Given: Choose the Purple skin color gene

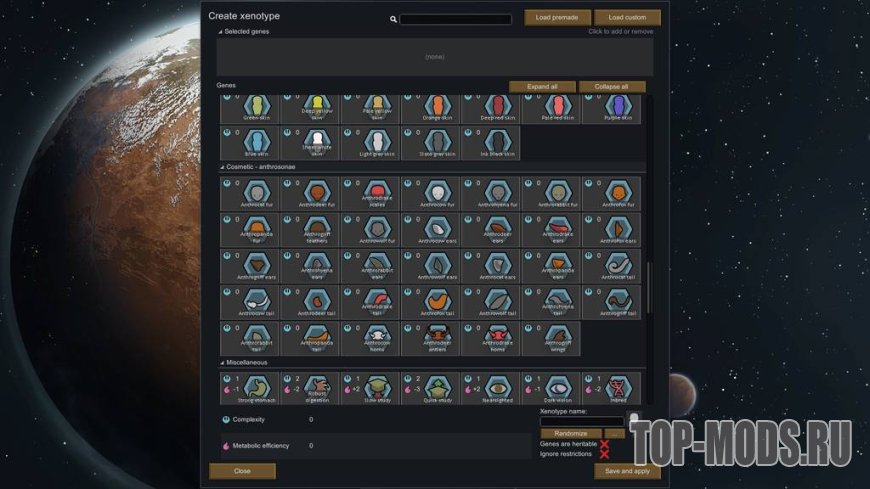Looking at the screenshot, I should [619, 107].
